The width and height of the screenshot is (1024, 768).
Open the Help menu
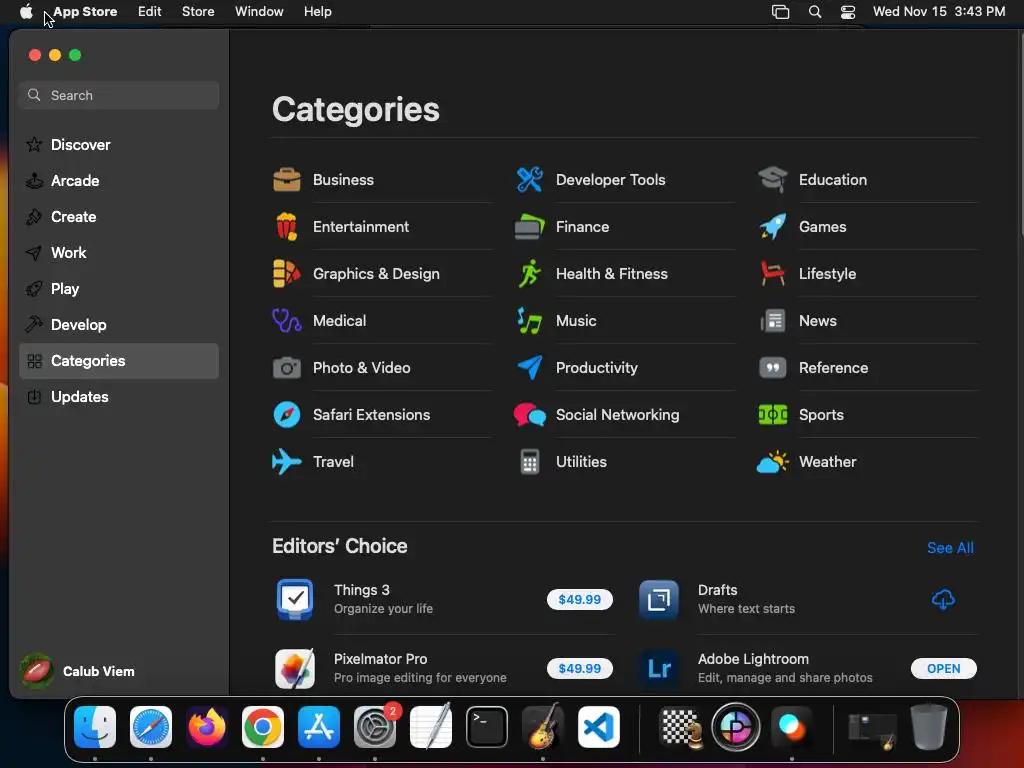(317, 12)
